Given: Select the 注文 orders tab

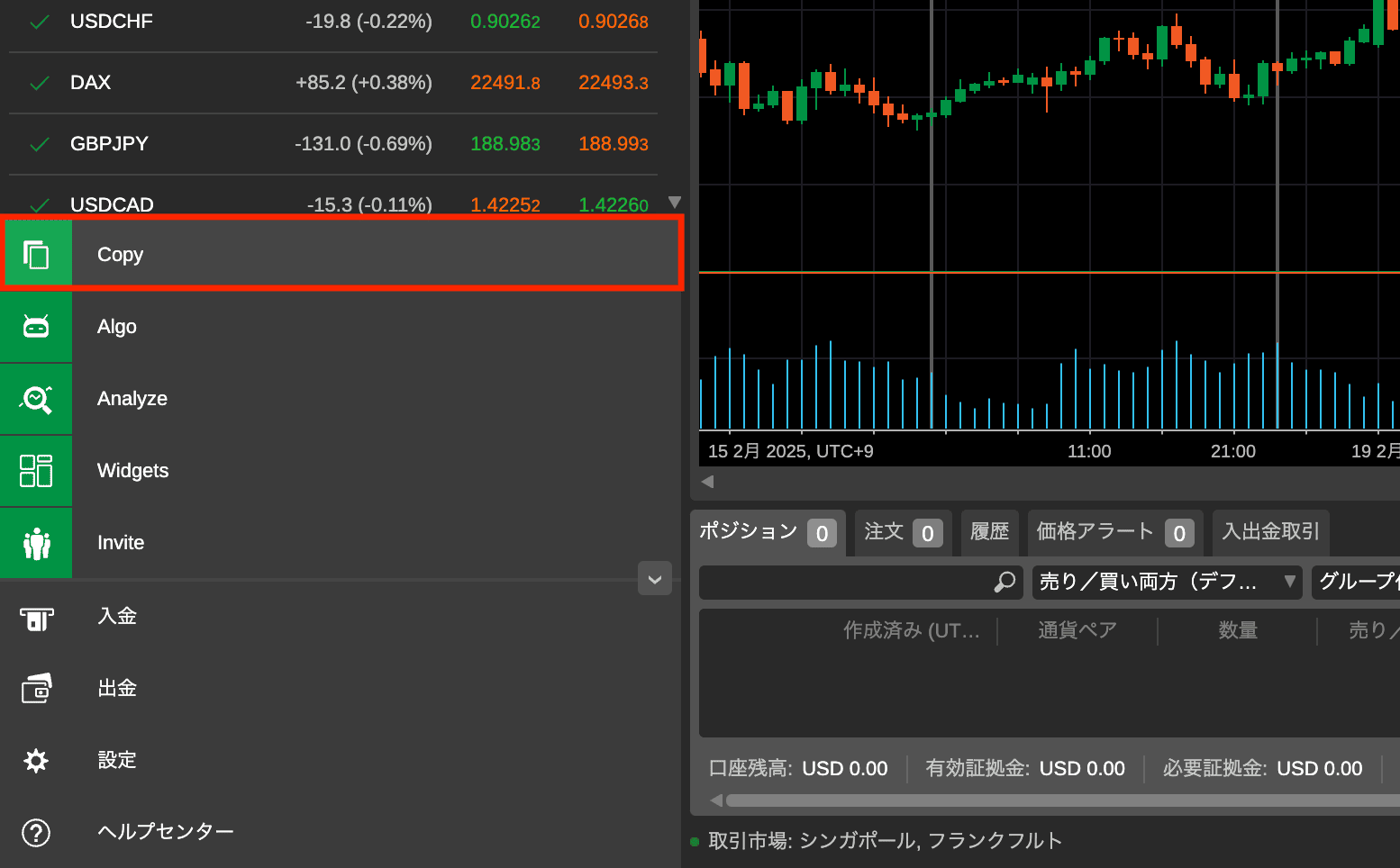Looking at the screenshot, I should tap(904, 532).
